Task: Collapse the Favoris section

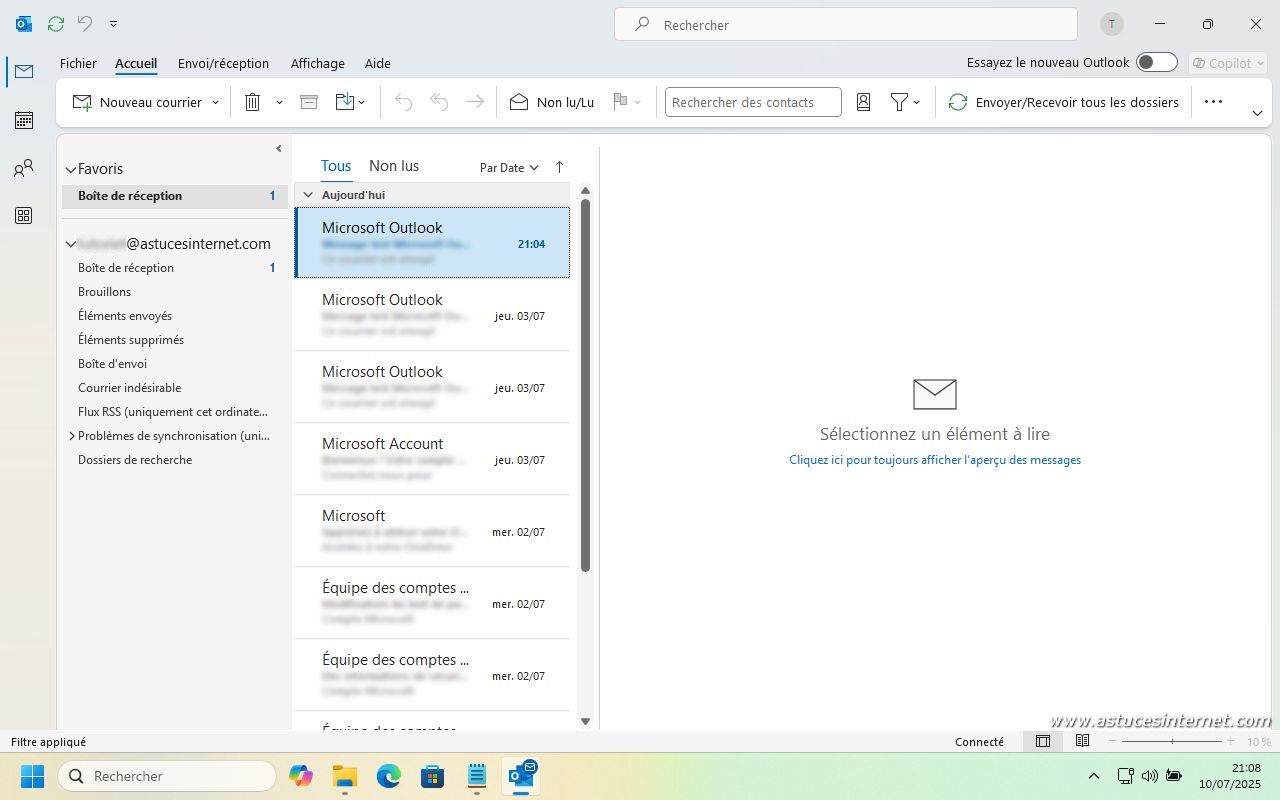Action: pyautogui.click(x=71, y=170)
